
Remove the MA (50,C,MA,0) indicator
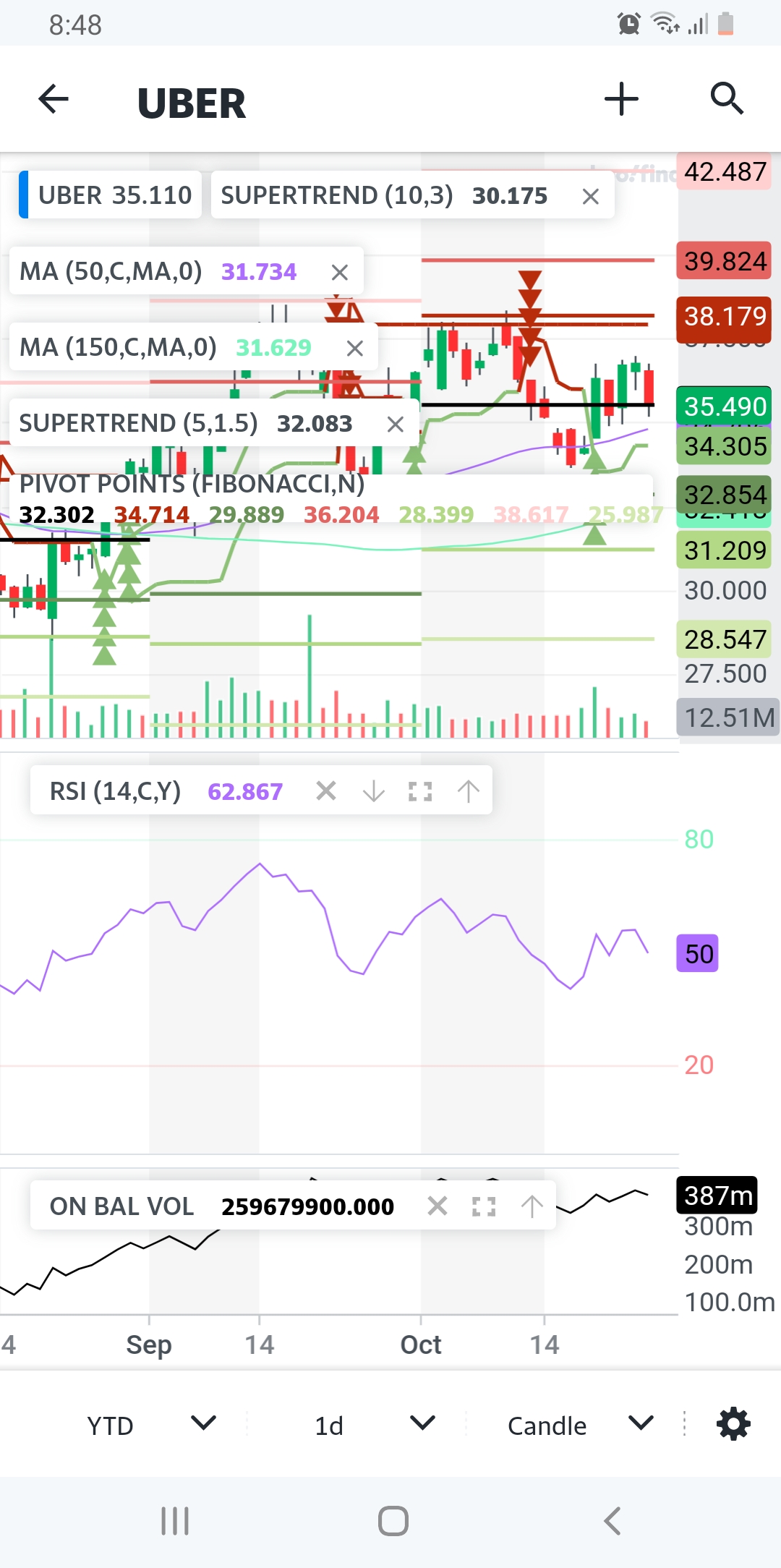(x=339, y=272)
